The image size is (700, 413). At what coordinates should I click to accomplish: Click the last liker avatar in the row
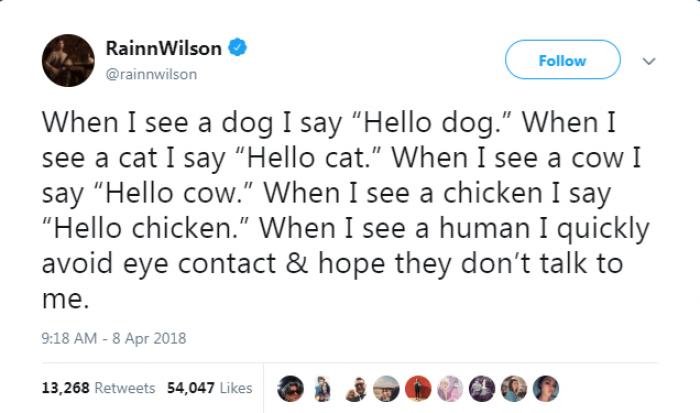pyautogui.click(x=544, y=387)
